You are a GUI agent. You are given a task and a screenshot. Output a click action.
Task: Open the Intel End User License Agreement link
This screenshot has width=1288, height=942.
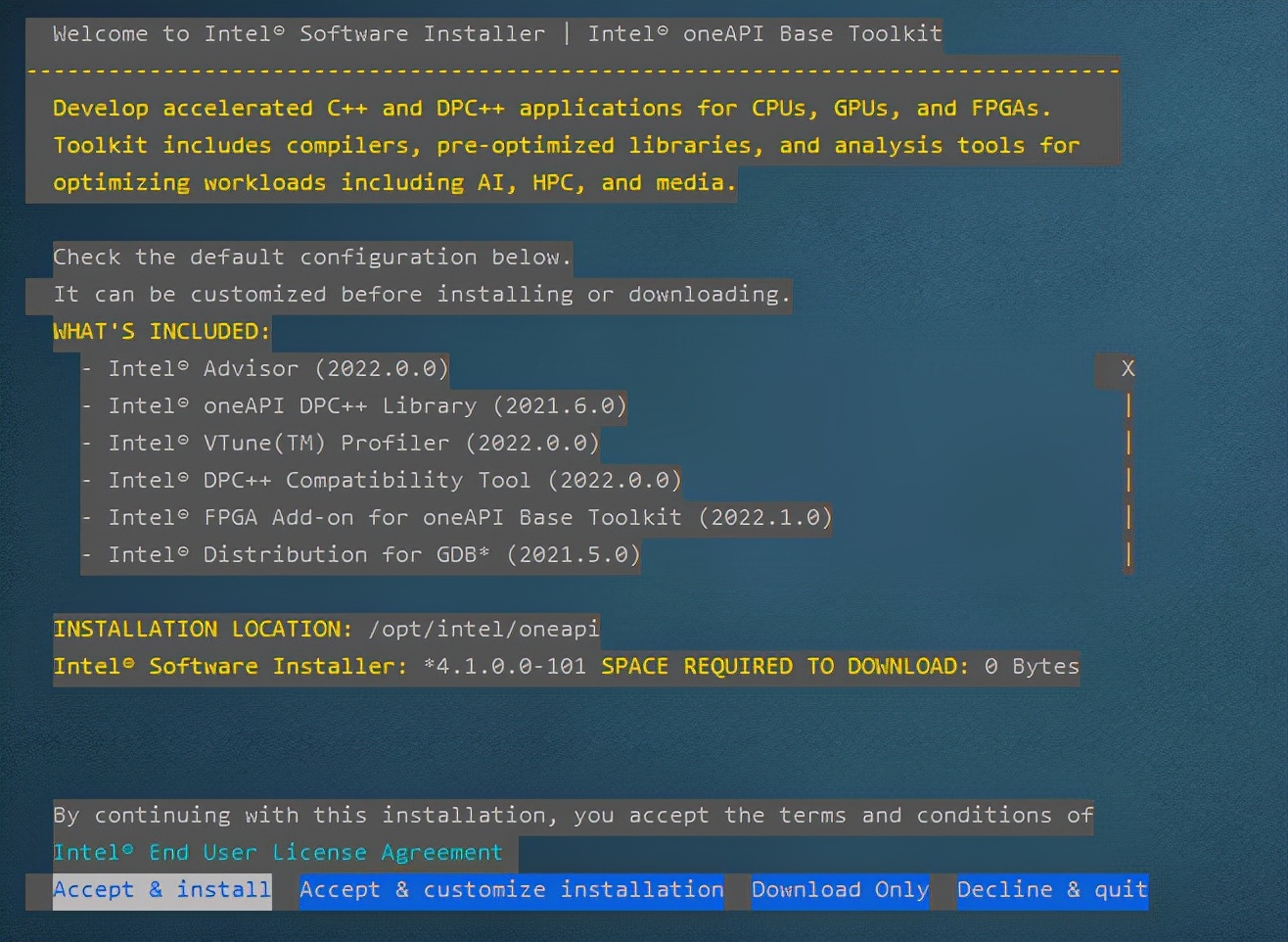278,853
